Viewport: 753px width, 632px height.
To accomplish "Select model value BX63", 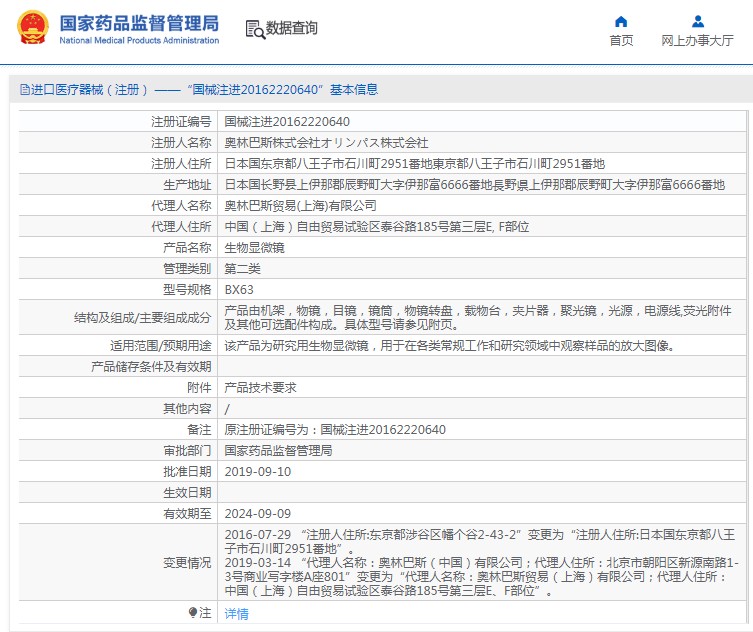I will [x=239, y=290].
